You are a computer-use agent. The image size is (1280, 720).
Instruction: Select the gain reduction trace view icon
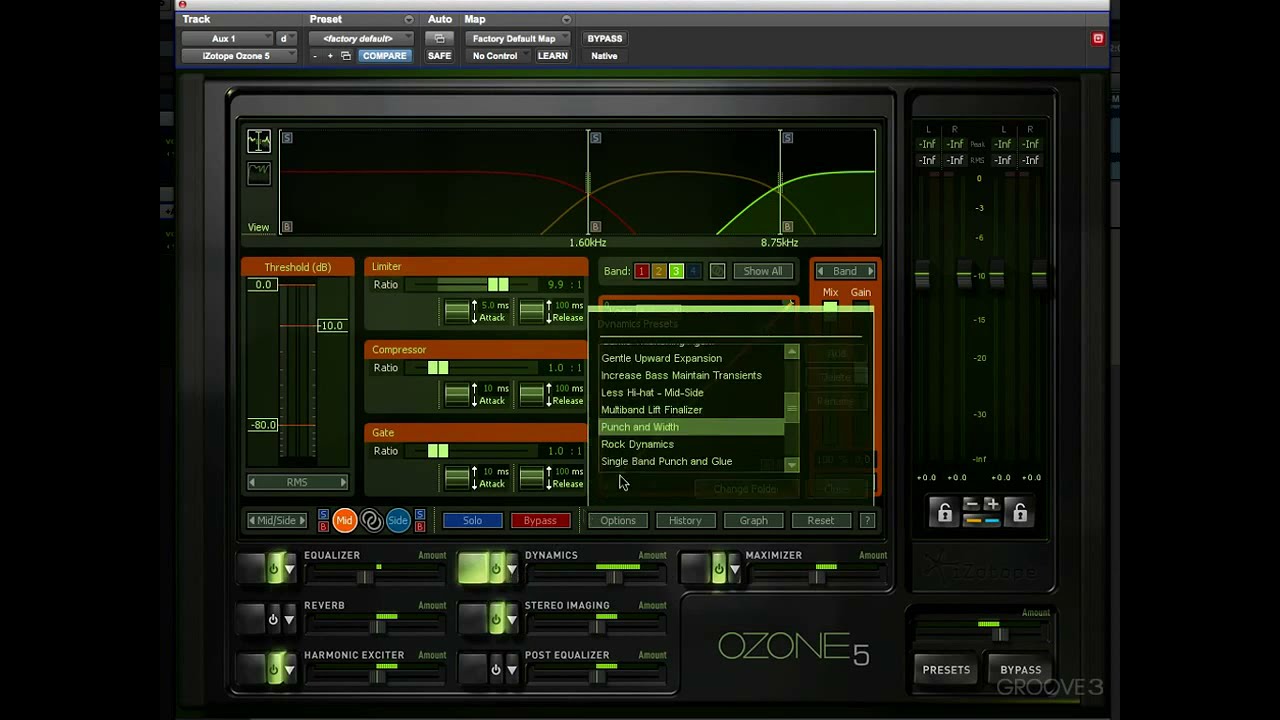259,173
